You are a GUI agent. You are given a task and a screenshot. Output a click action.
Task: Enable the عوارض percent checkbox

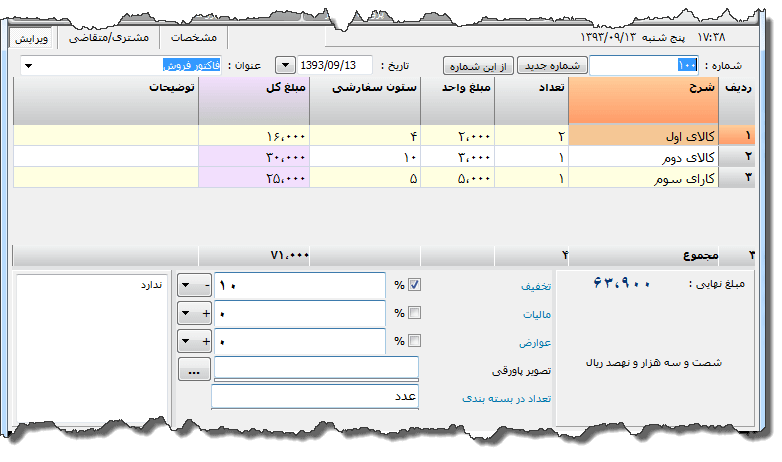point(415,341)
